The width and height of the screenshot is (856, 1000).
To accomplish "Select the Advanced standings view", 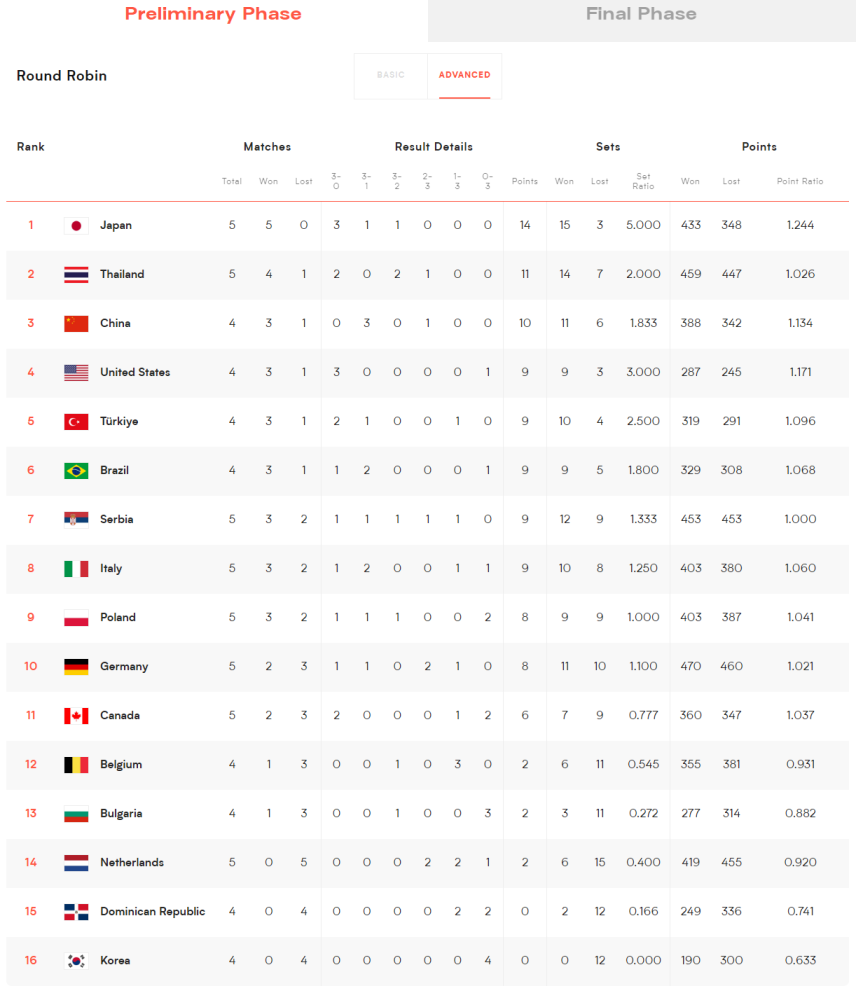I will tap(464, 75).
